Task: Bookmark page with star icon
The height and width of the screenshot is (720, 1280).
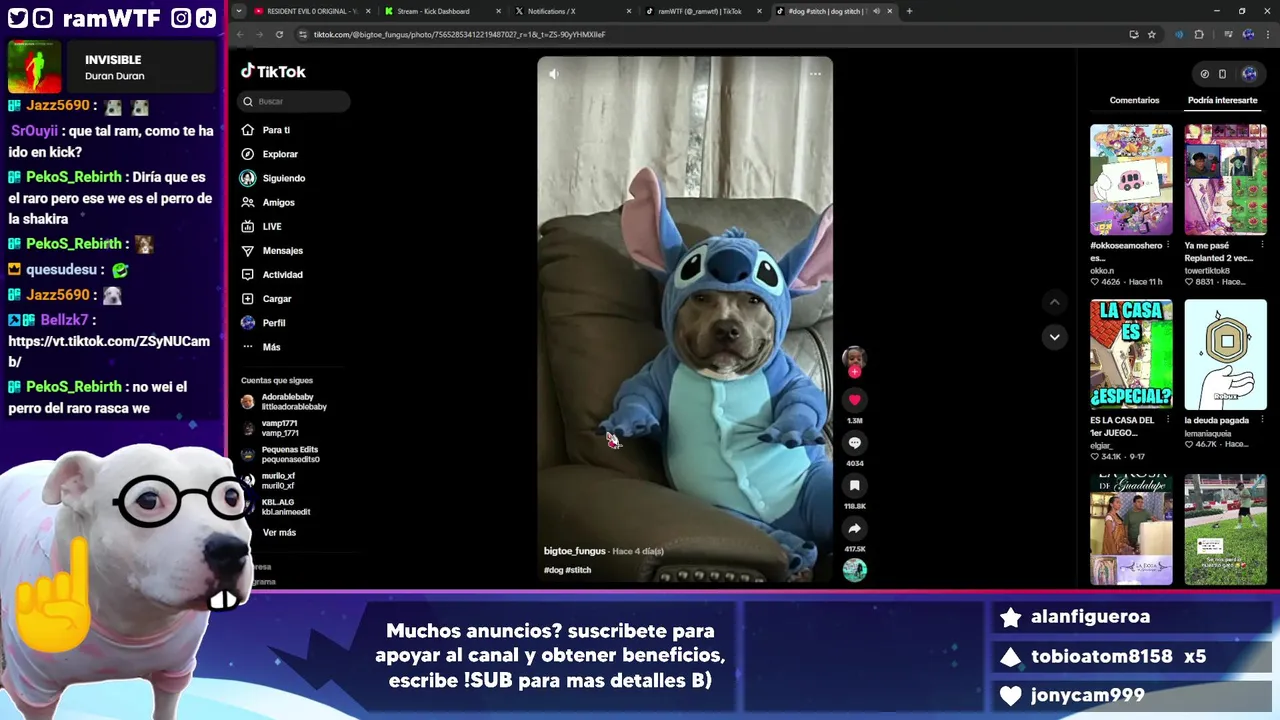Action: 1152,34
